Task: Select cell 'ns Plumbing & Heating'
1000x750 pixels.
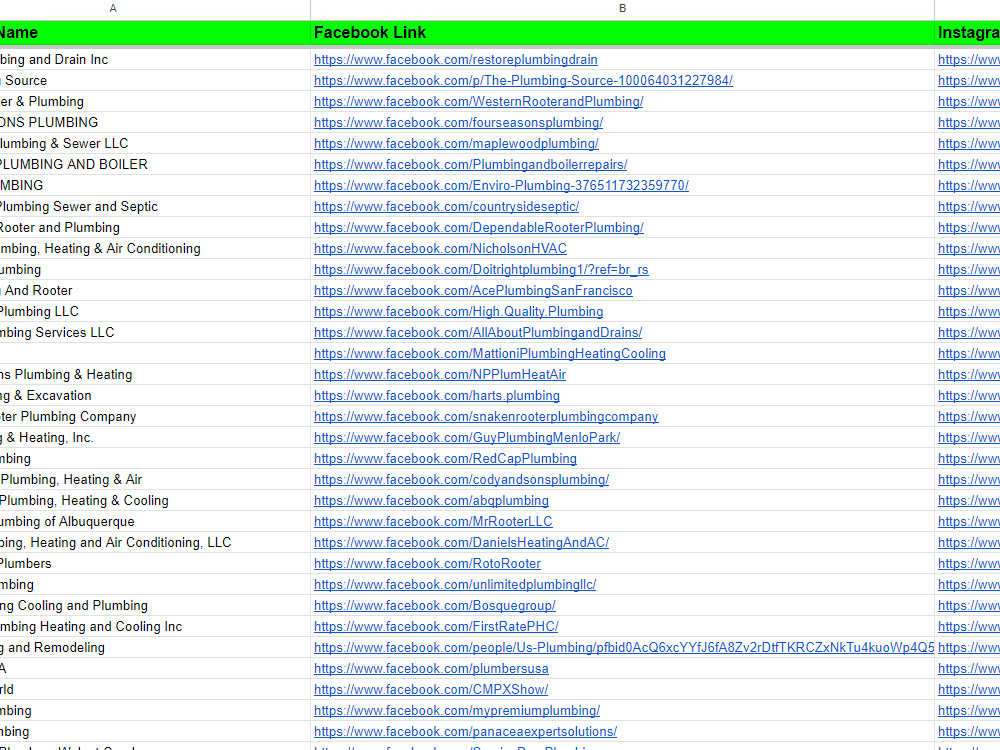Action: pos(155,375)
